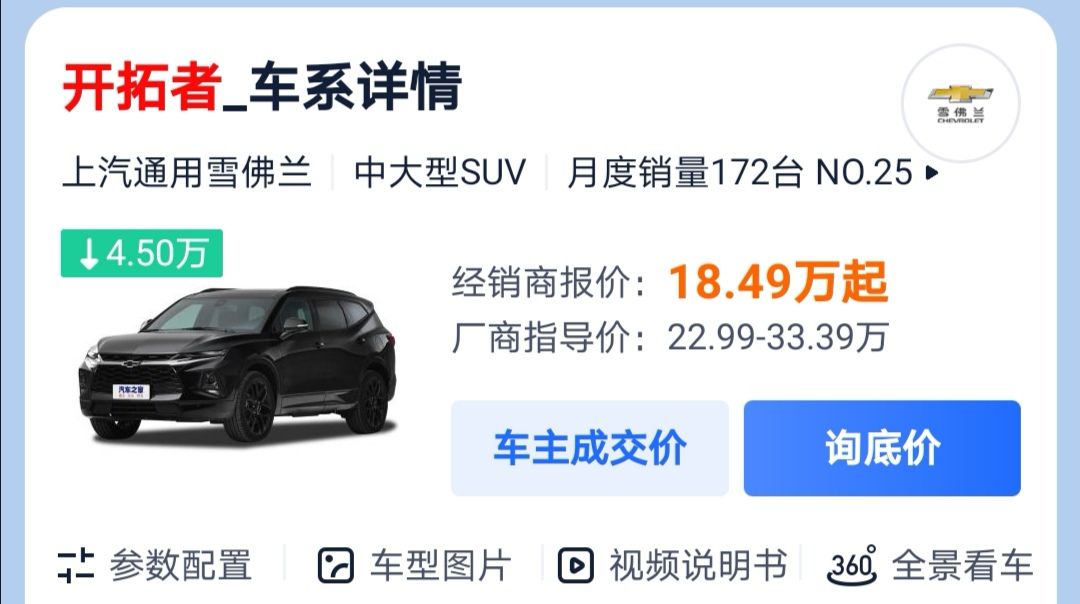Screen dimensions: 1080x604
Task: Click the Chevrolet brand logo
Action: point(960,103)
